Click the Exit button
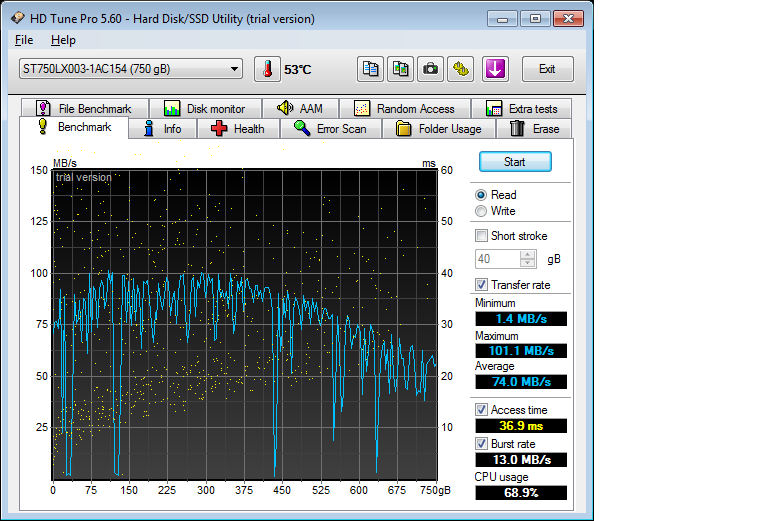The width and height of the screenshot is (768, 521). (x=547, y=69)
